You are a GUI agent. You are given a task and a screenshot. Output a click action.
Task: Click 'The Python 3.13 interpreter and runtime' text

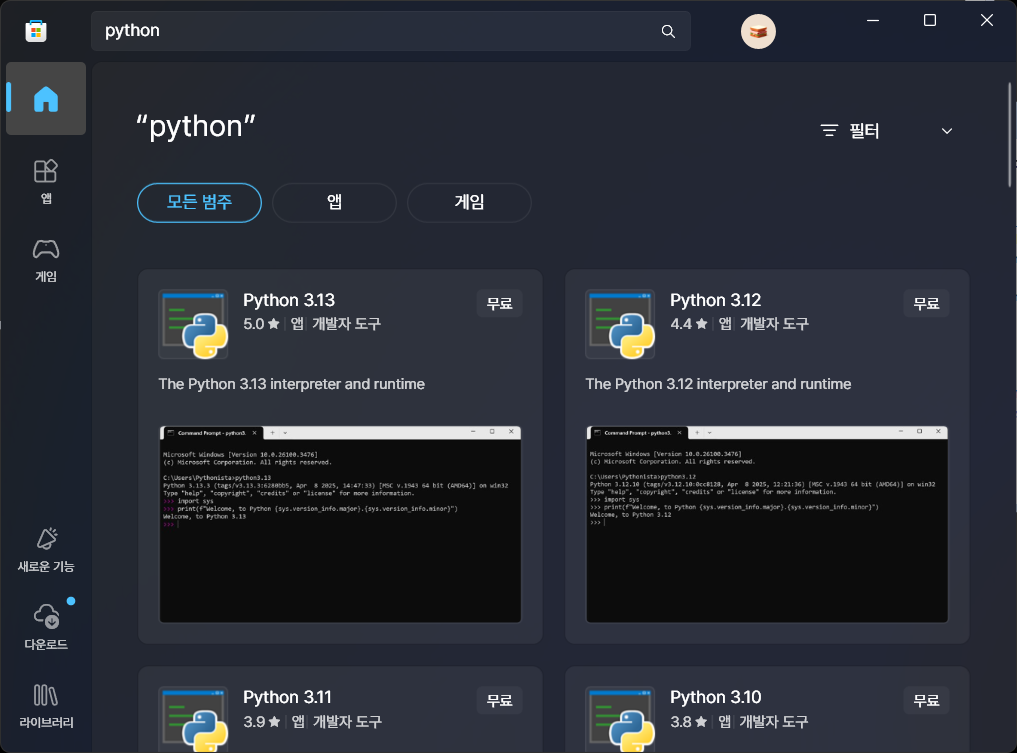point(291,384)
